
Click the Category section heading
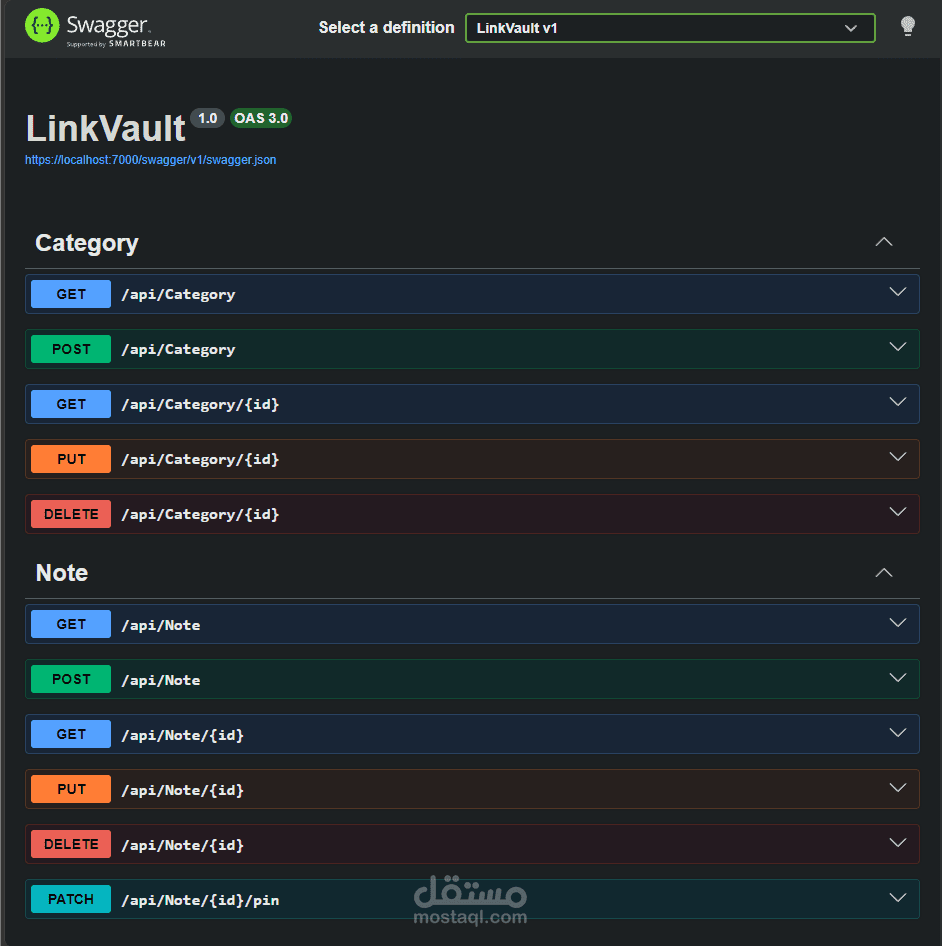coord(87,243)
